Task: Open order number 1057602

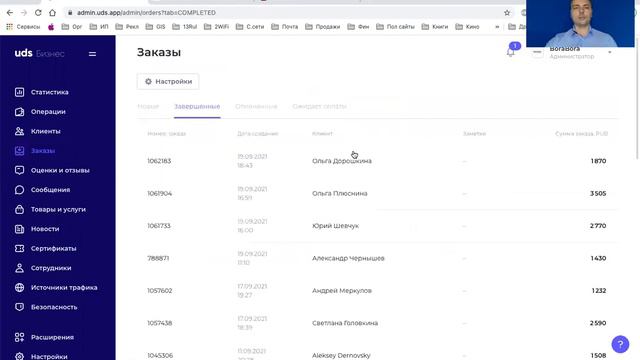Action: click(x=160, y=291)
